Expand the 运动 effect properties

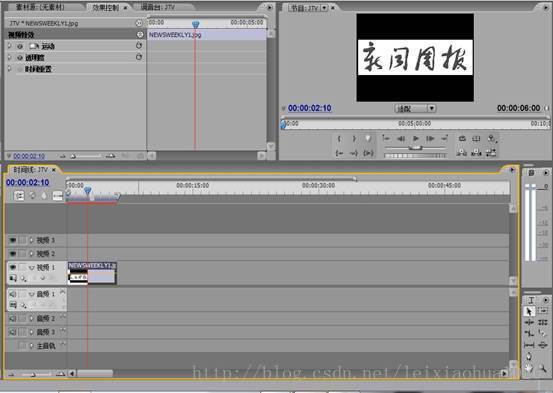point(10,46)
